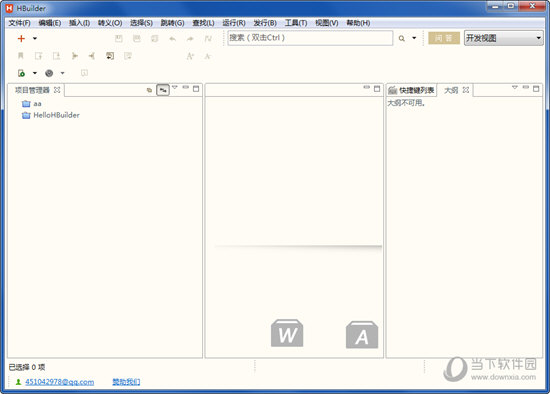Minimize the center editor area
This screenshot has width=550, height=394.
click(367, 87)
